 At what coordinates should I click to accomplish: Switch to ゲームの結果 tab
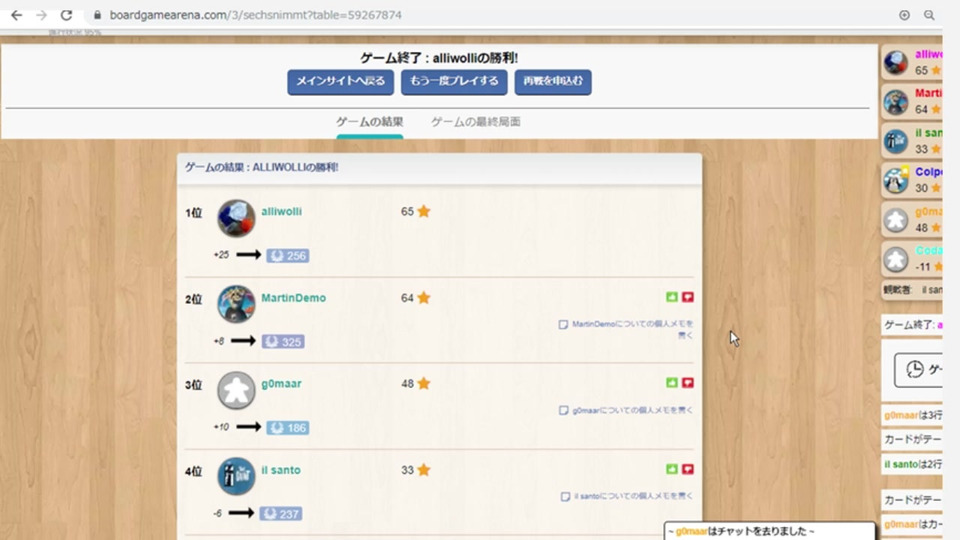coord(369,122)
